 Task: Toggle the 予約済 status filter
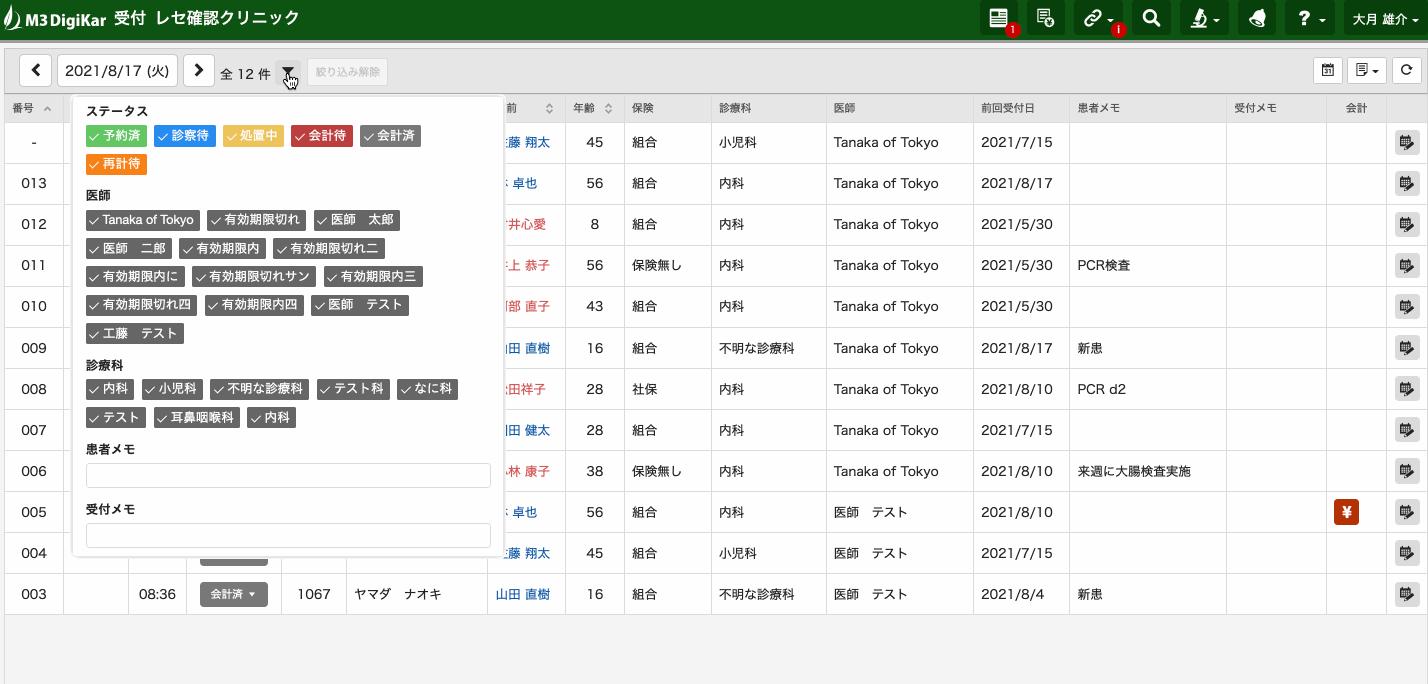pyautogui.click(x=116, y=136)
